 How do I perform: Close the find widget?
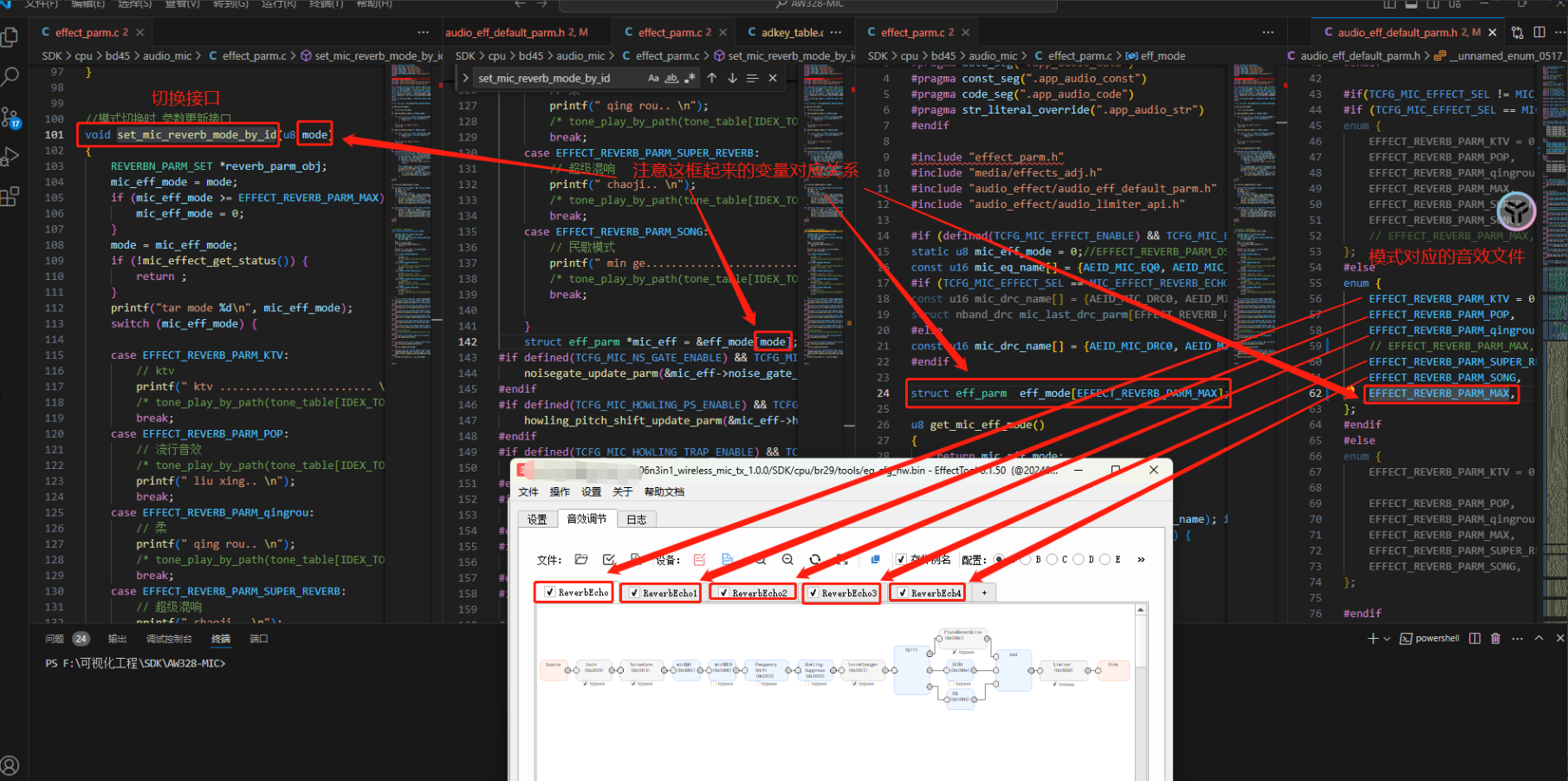coord(772,78)
